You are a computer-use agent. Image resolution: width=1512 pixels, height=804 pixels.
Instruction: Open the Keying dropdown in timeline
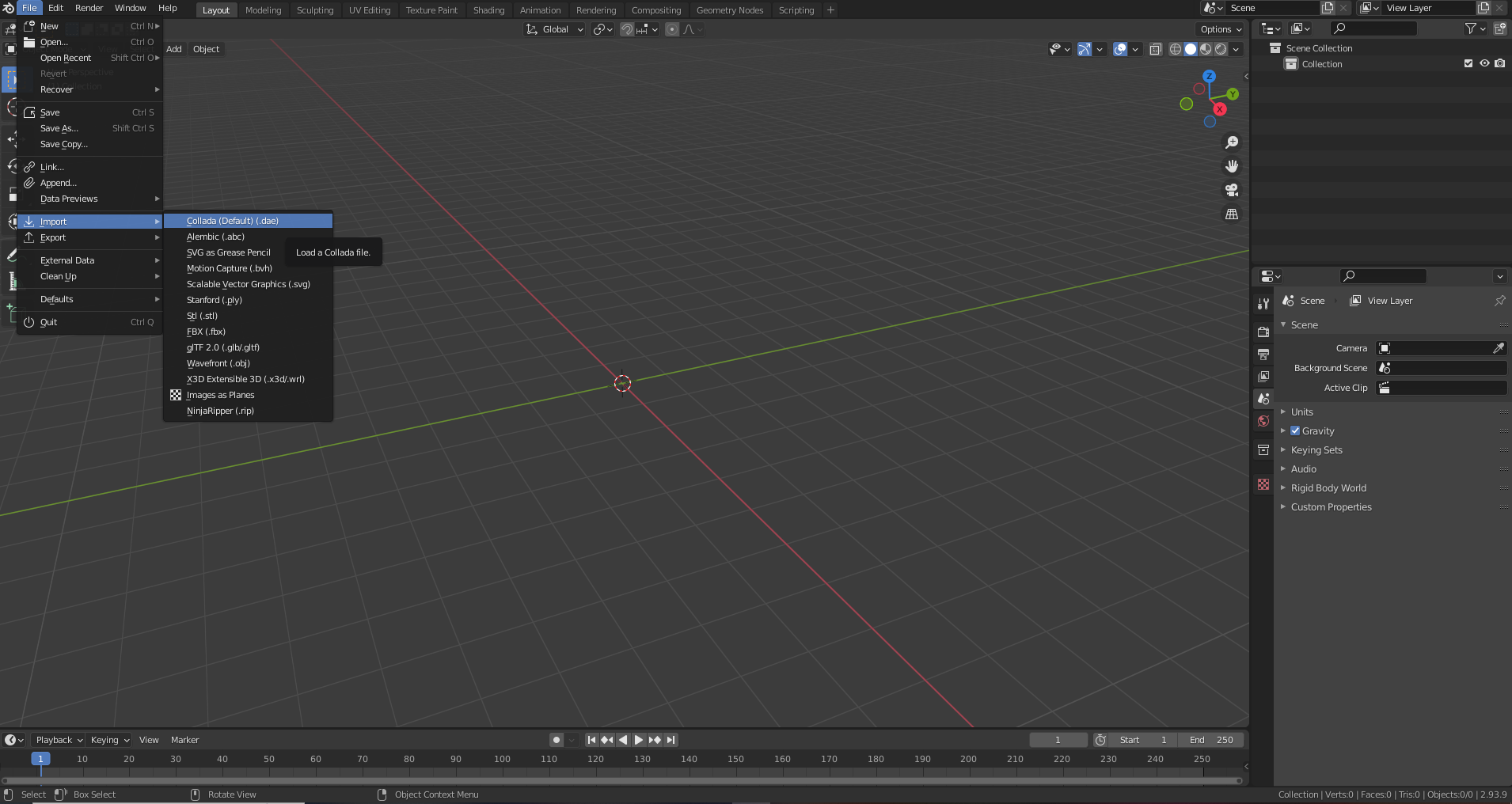pyautogui.click(x=109, y=740)
